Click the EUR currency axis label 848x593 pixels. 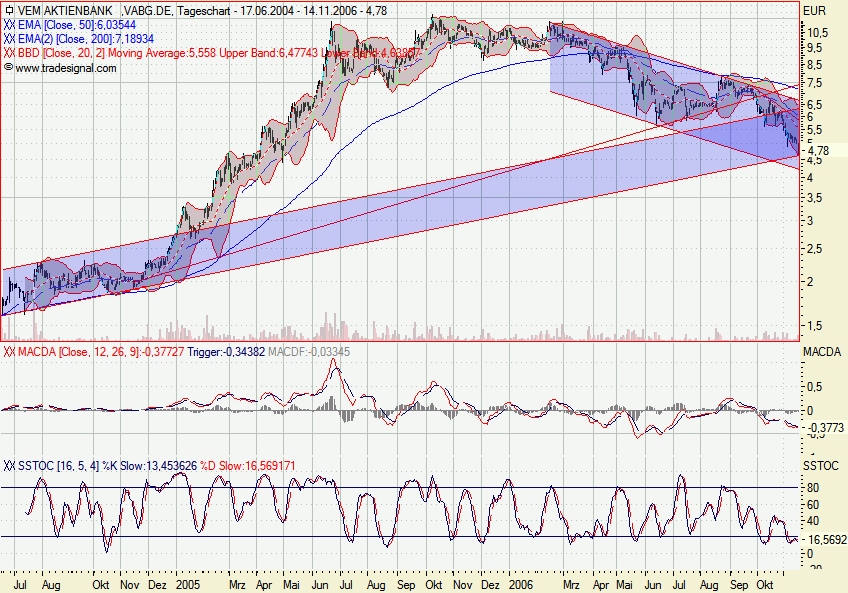[814, 11]
